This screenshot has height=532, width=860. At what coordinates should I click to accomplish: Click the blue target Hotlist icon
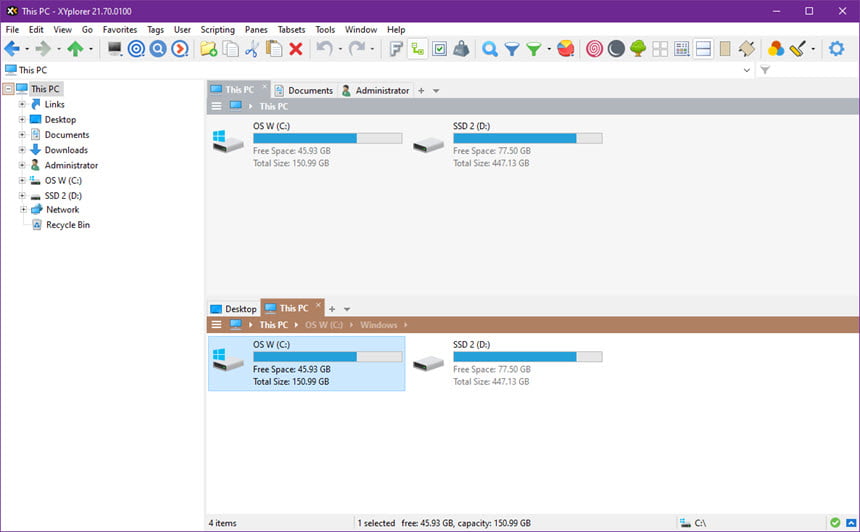(136, 49)
